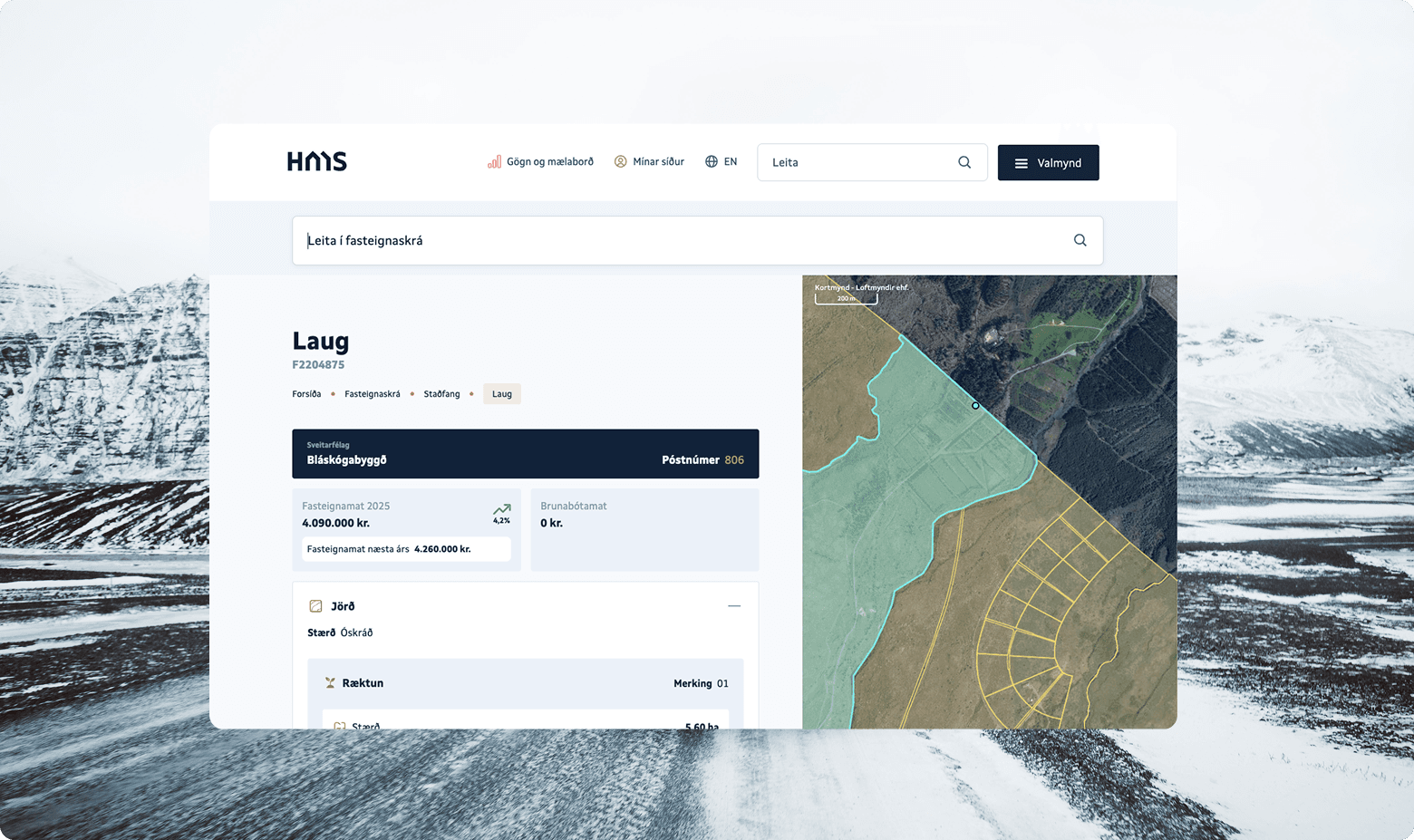Viewport: 1414px width, 840px height.
Task: Click the bar chart icon beside Gögn og mælaborð
Action: click(x=494, y=161)
